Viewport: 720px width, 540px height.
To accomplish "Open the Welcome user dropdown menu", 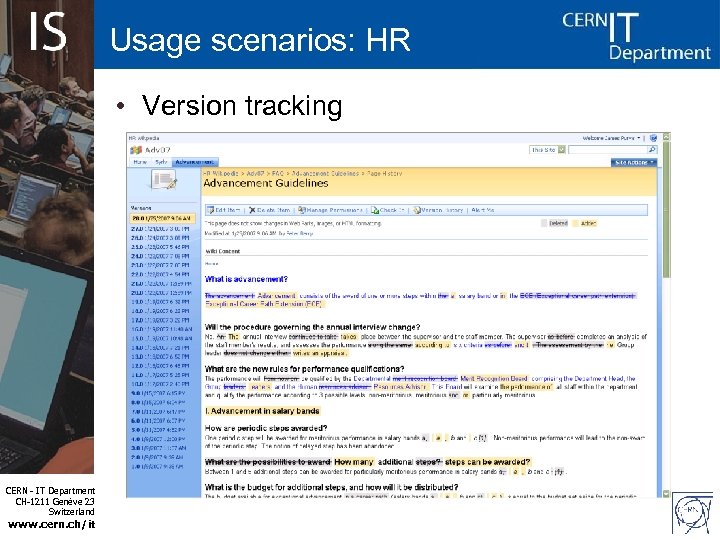I will (611, 138).
